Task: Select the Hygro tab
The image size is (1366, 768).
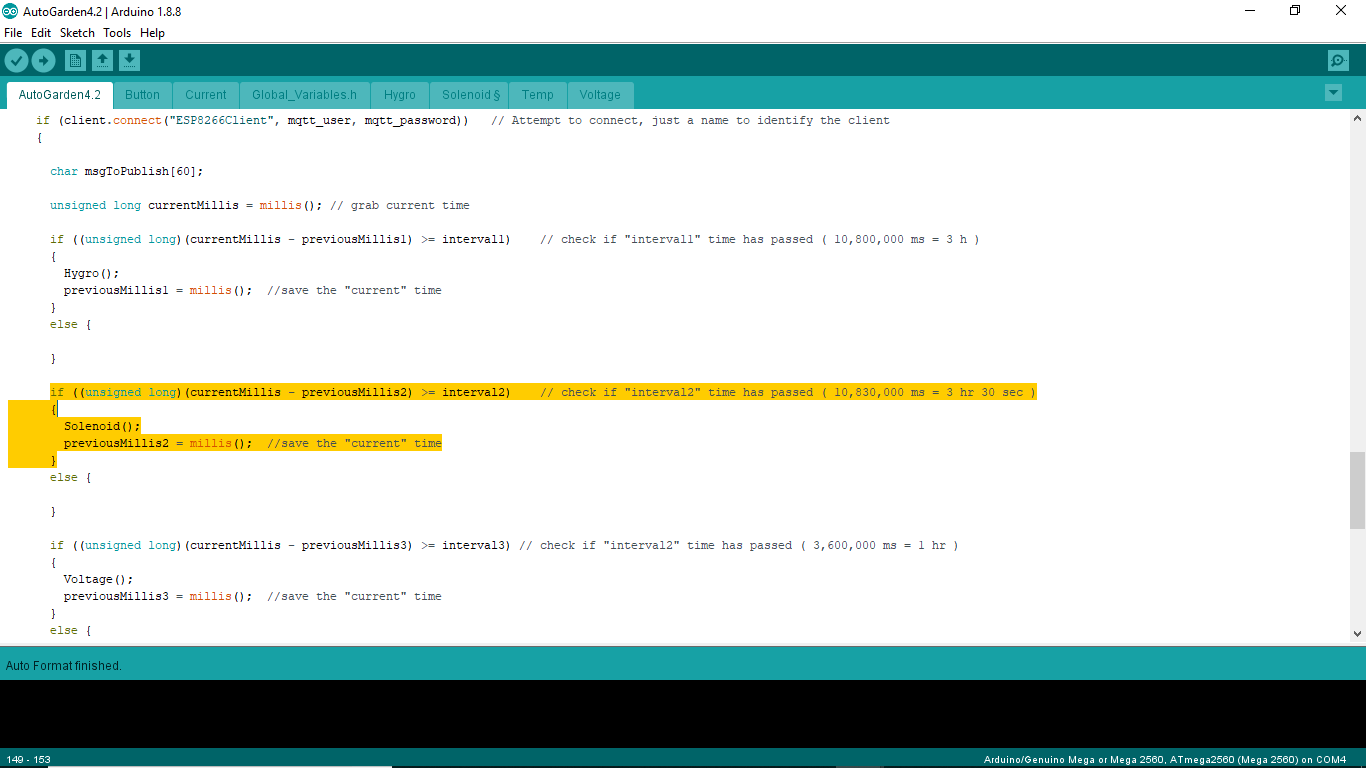Action: pos(399,94)
